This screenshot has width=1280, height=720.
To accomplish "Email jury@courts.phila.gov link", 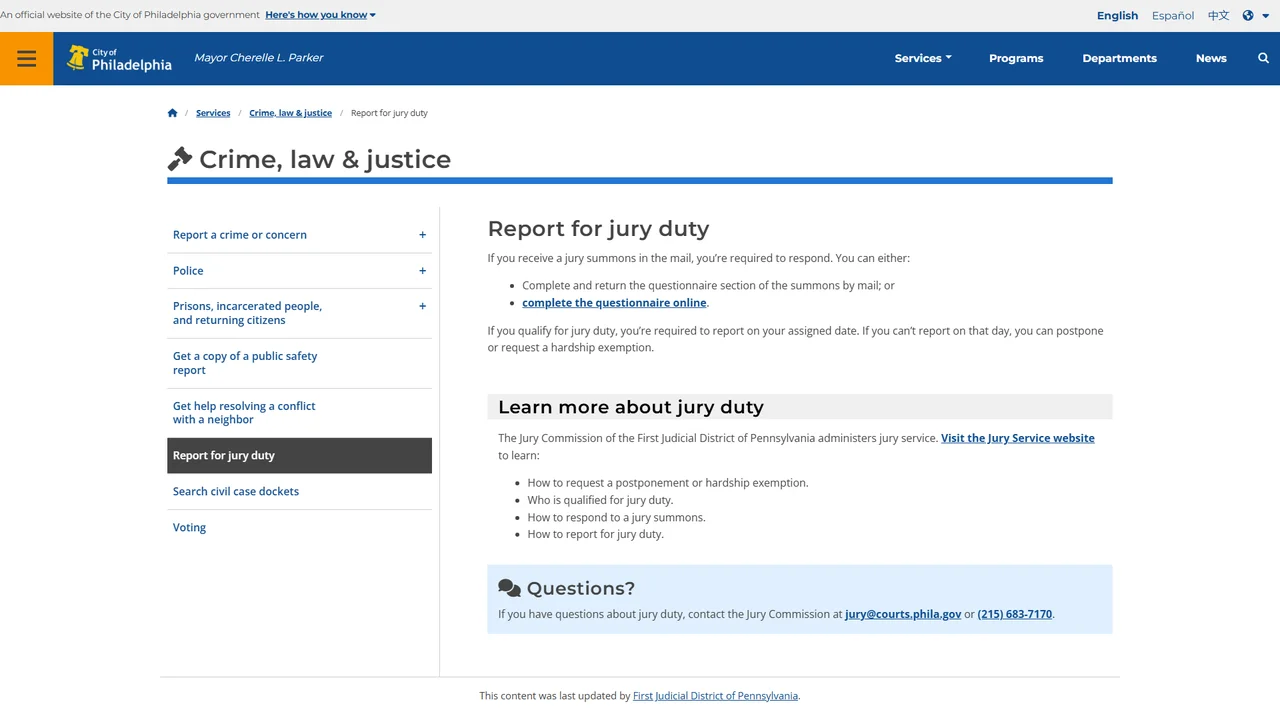I will [903, 614].
